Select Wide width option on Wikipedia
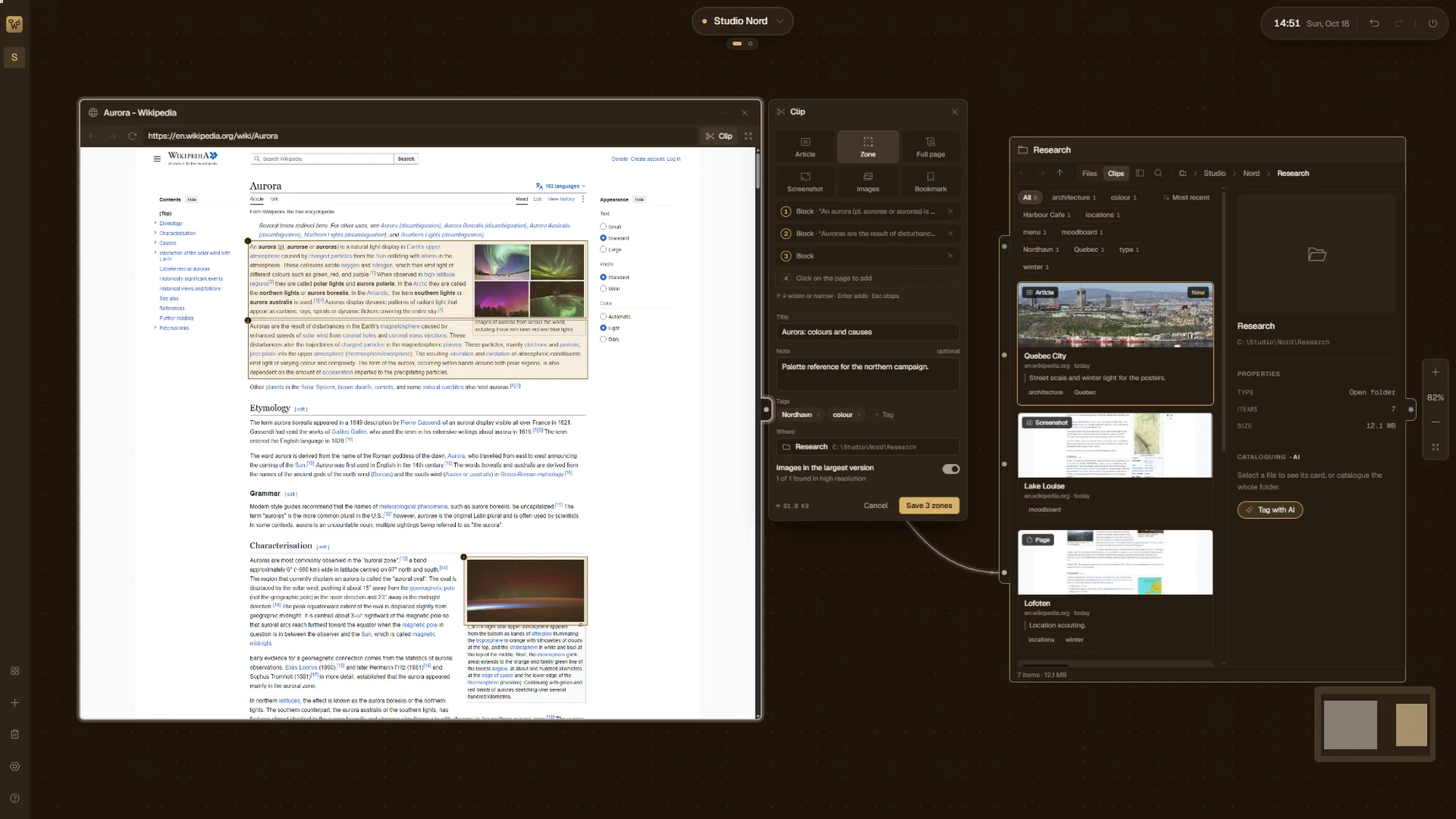The image size is (1456, 819). 603,288
